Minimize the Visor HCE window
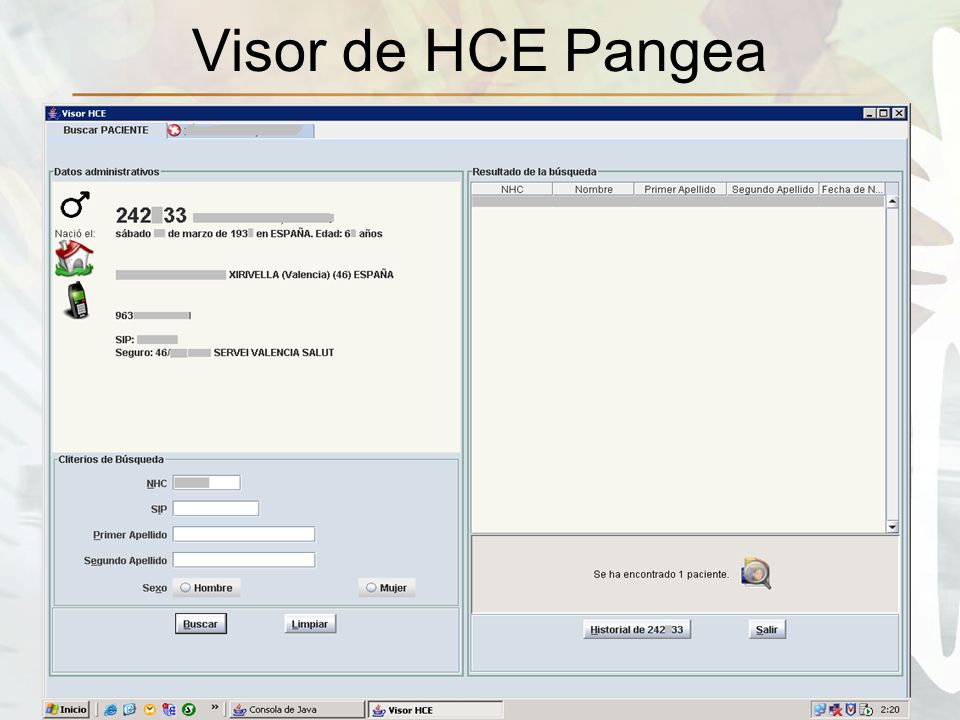960x720 pixels. [x=869, y=113]
